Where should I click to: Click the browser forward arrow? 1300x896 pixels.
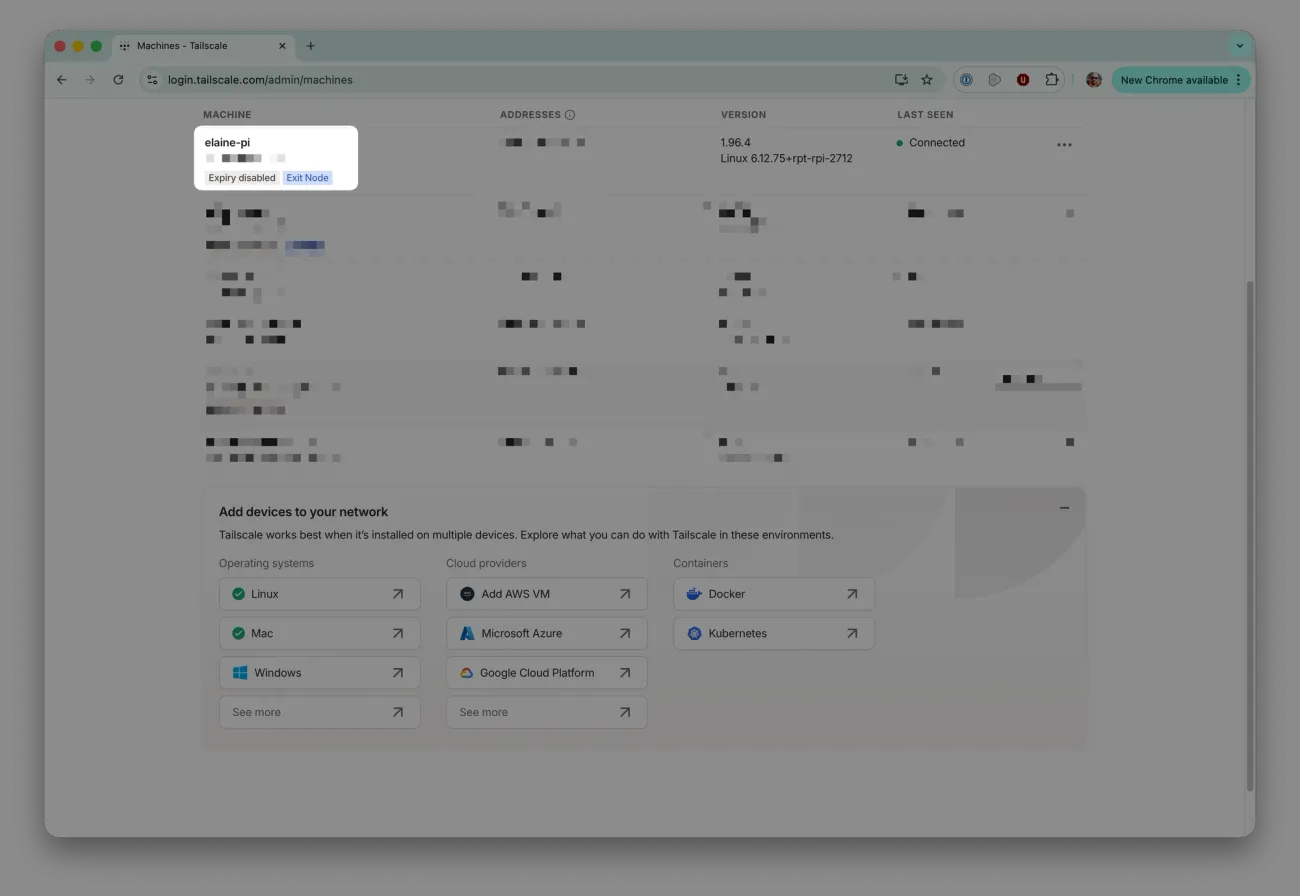coord(90,80)
